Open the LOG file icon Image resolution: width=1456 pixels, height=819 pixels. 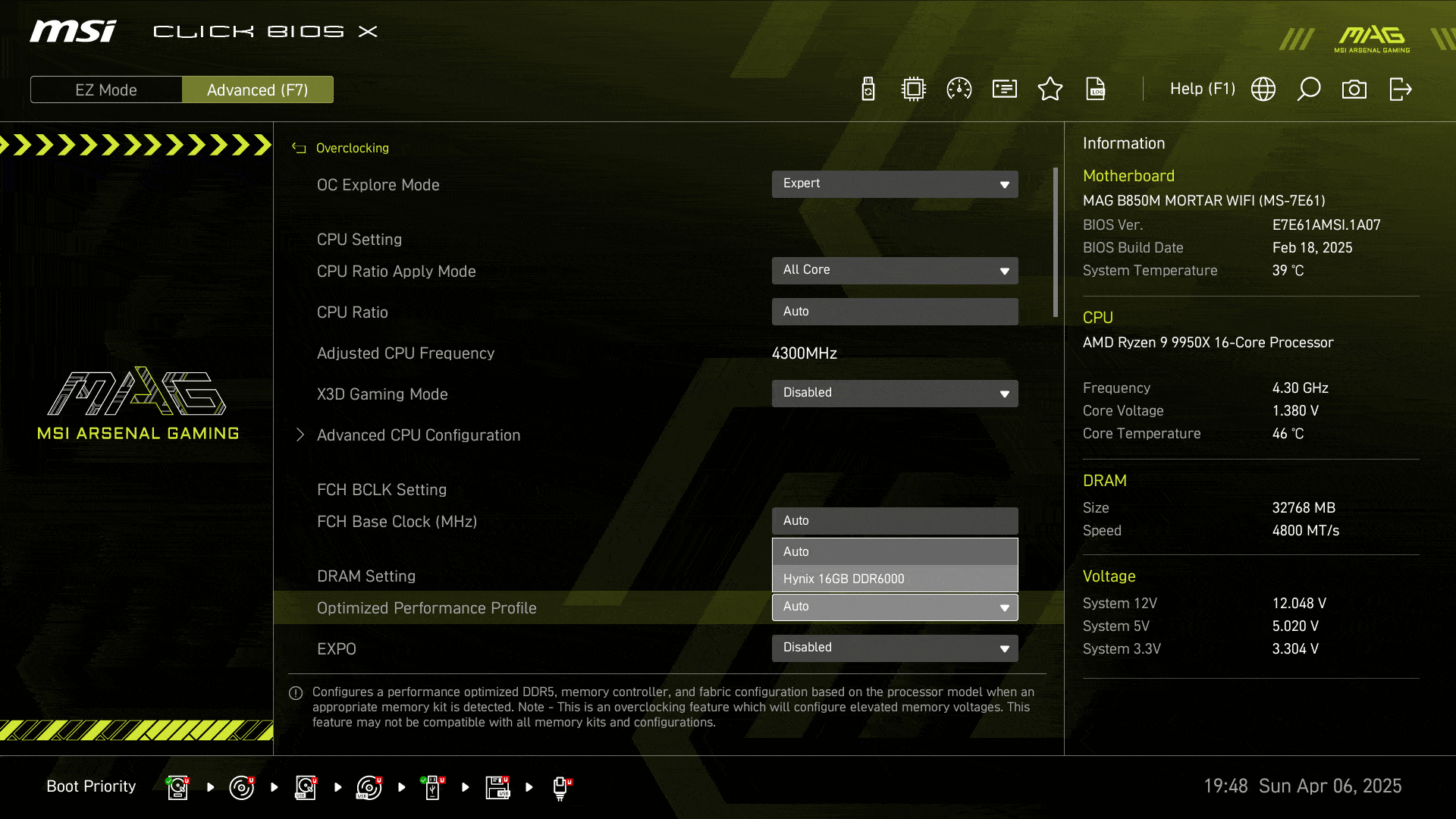click(x=1096, y=89)
